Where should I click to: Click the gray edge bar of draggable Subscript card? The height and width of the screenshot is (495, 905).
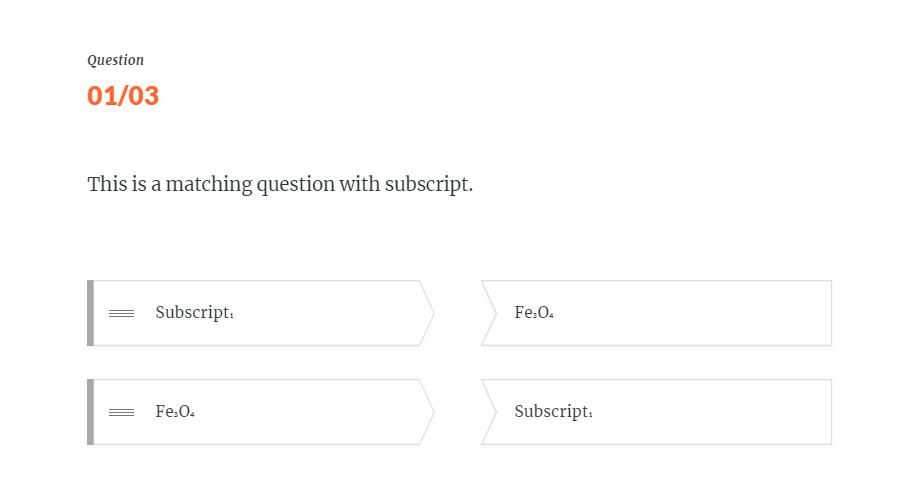pos(90,313)
